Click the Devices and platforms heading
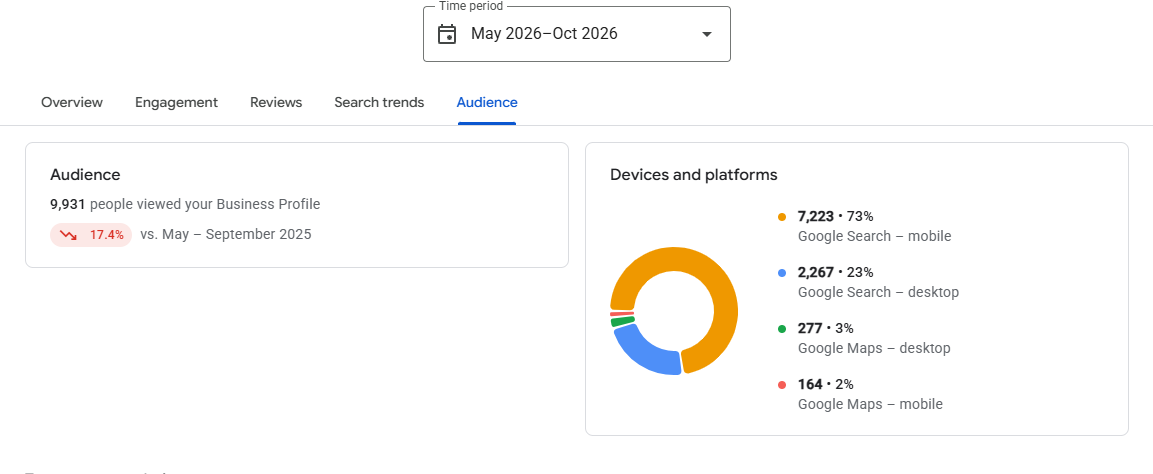Image resolution: width=1153 pixels, height=474 pixels. (x=693, y=175)
